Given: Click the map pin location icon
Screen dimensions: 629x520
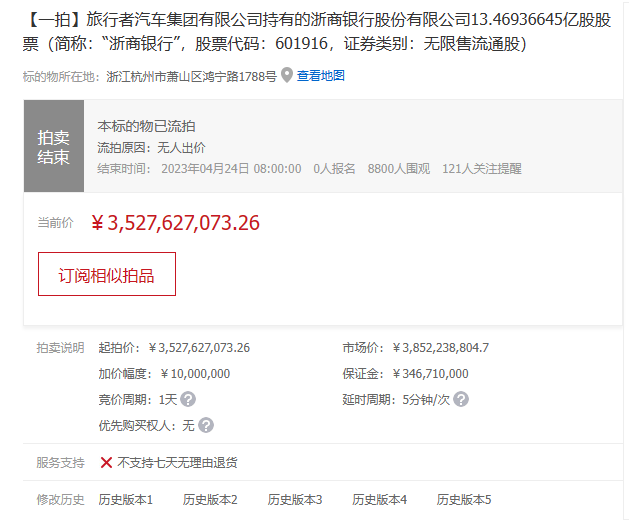Looking at the screenshot, I should tap(286, 75).
